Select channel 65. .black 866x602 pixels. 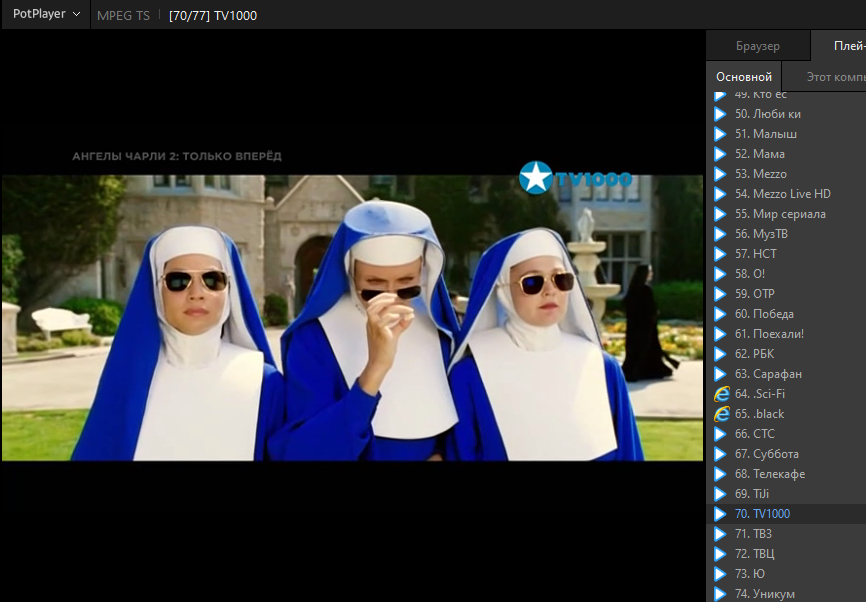pyautogui.click(x=786, y=414)
